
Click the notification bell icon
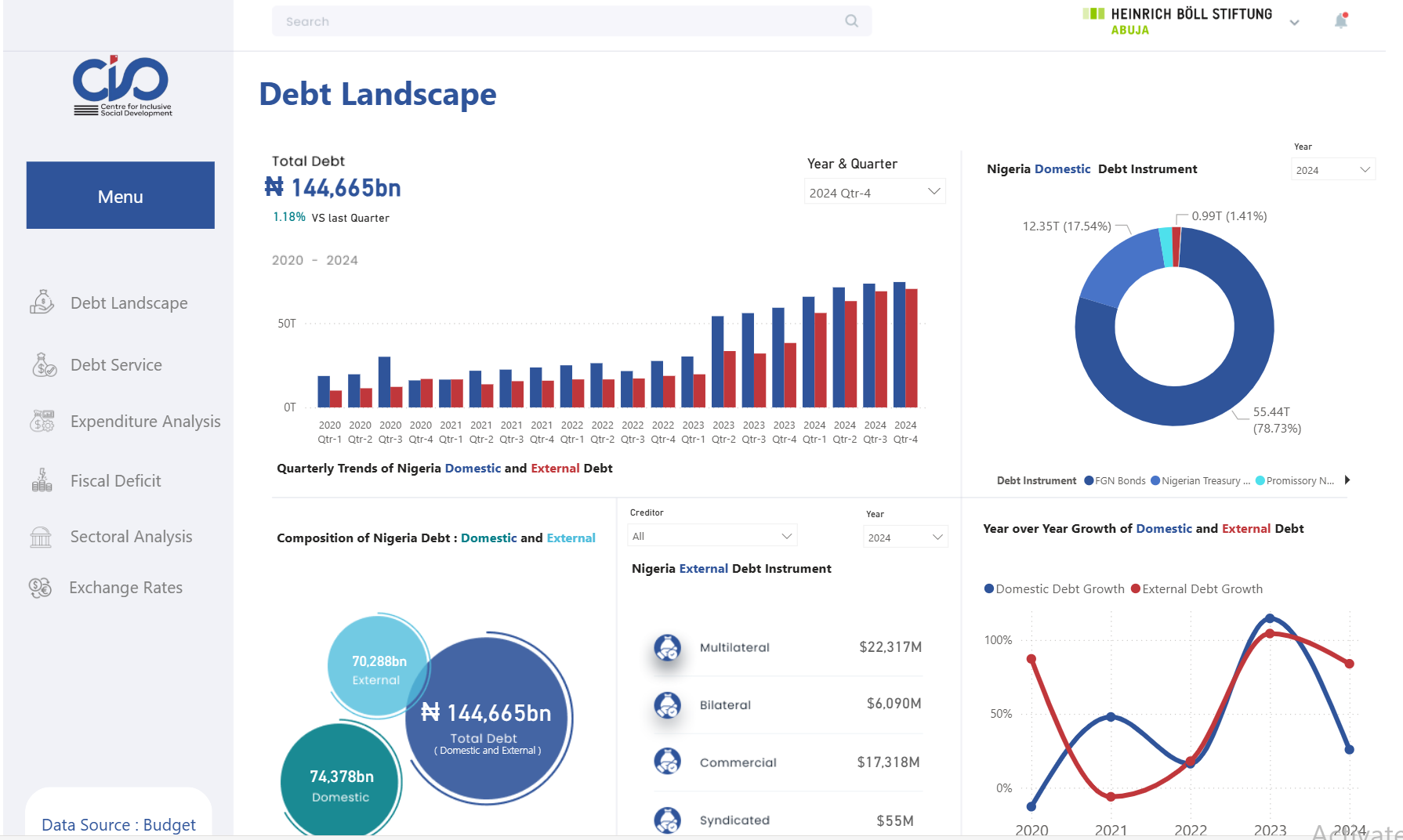click(x=1340, y=20)
